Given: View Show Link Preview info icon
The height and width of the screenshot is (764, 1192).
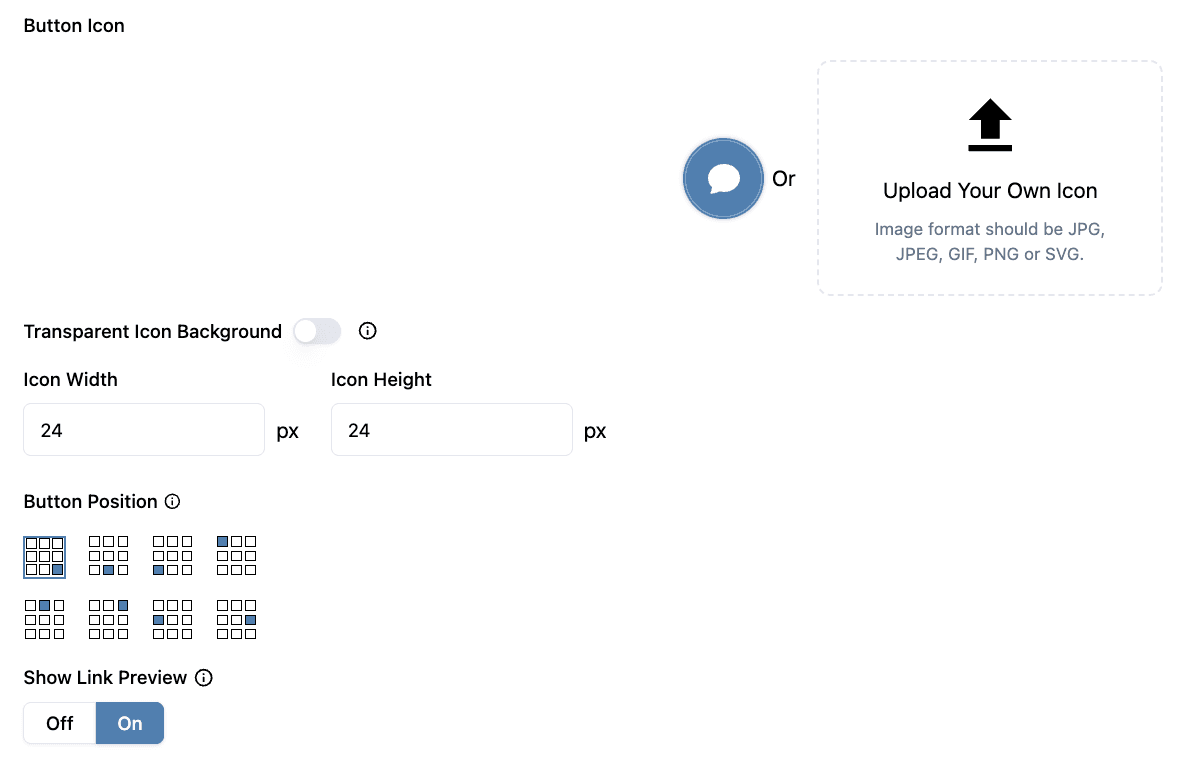Looking at the screenshot, I should pos(204,677).
